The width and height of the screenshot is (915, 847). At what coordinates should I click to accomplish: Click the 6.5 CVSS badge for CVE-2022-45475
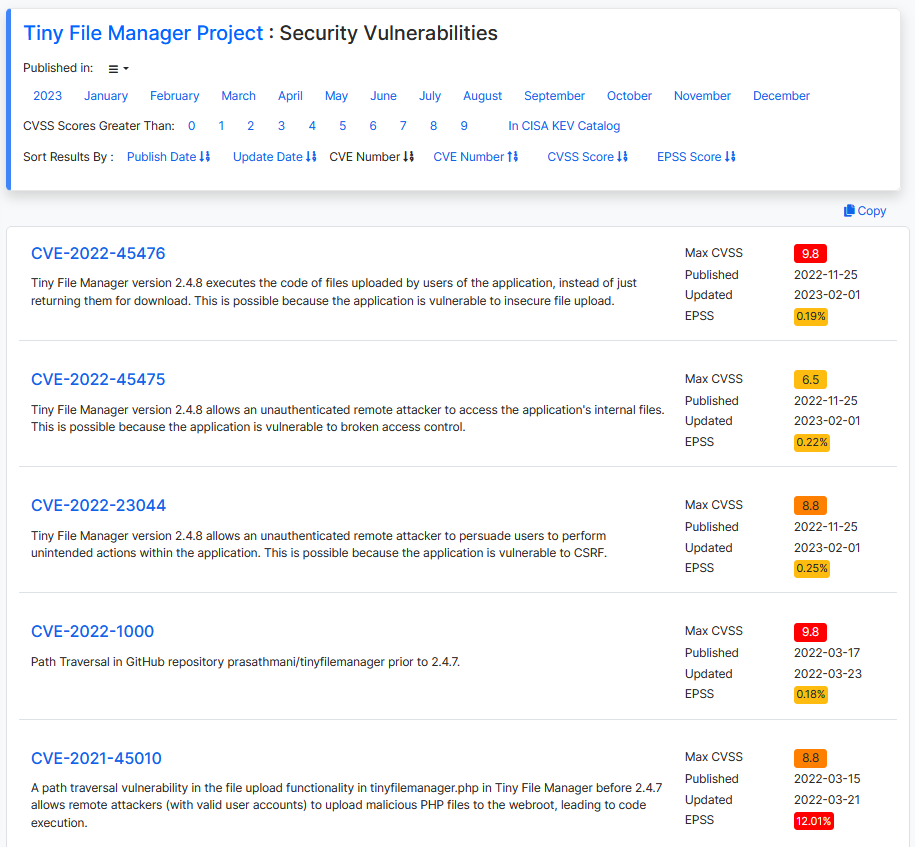810,380
